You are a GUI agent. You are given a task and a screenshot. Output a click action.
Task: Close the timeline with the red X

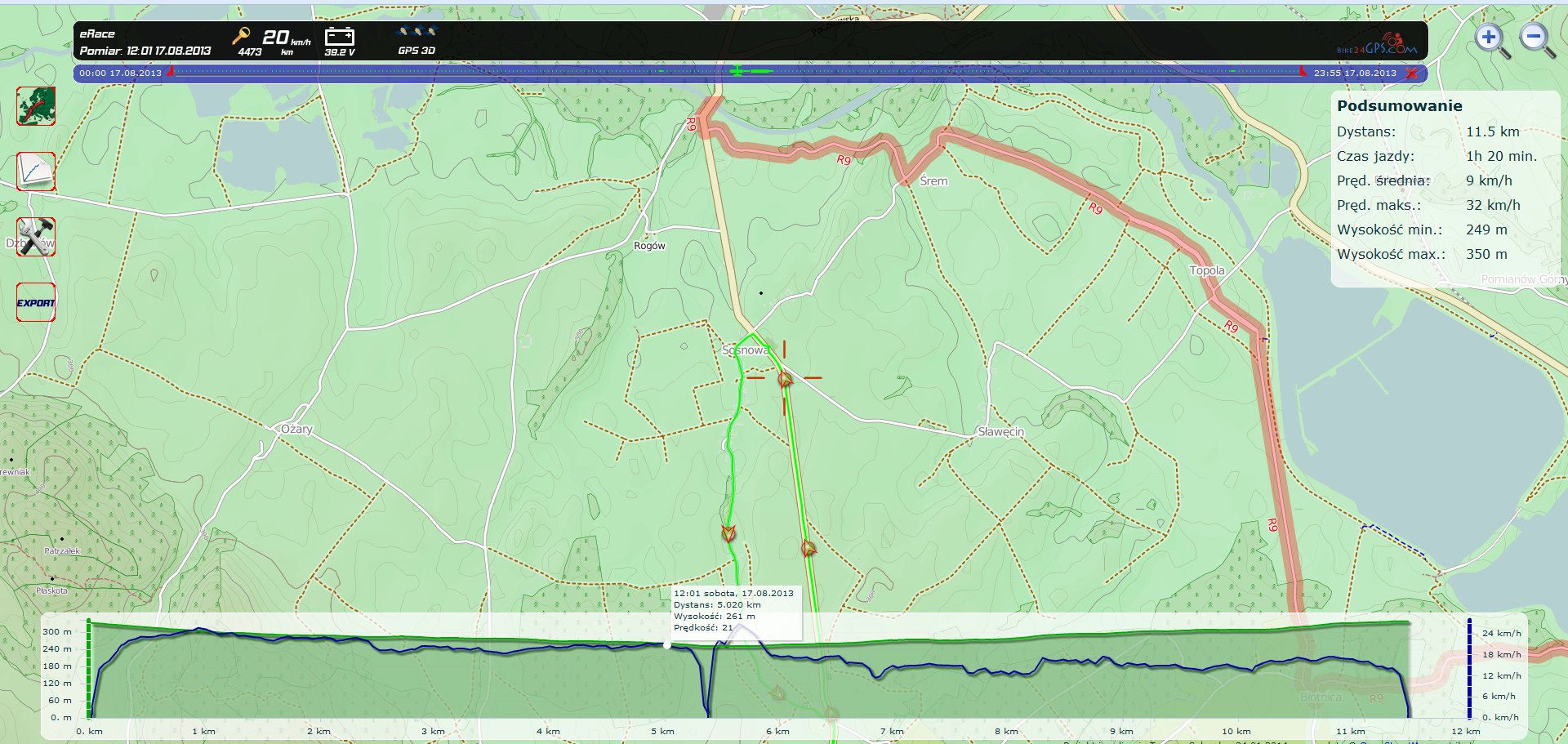[x=1411, y=74]
